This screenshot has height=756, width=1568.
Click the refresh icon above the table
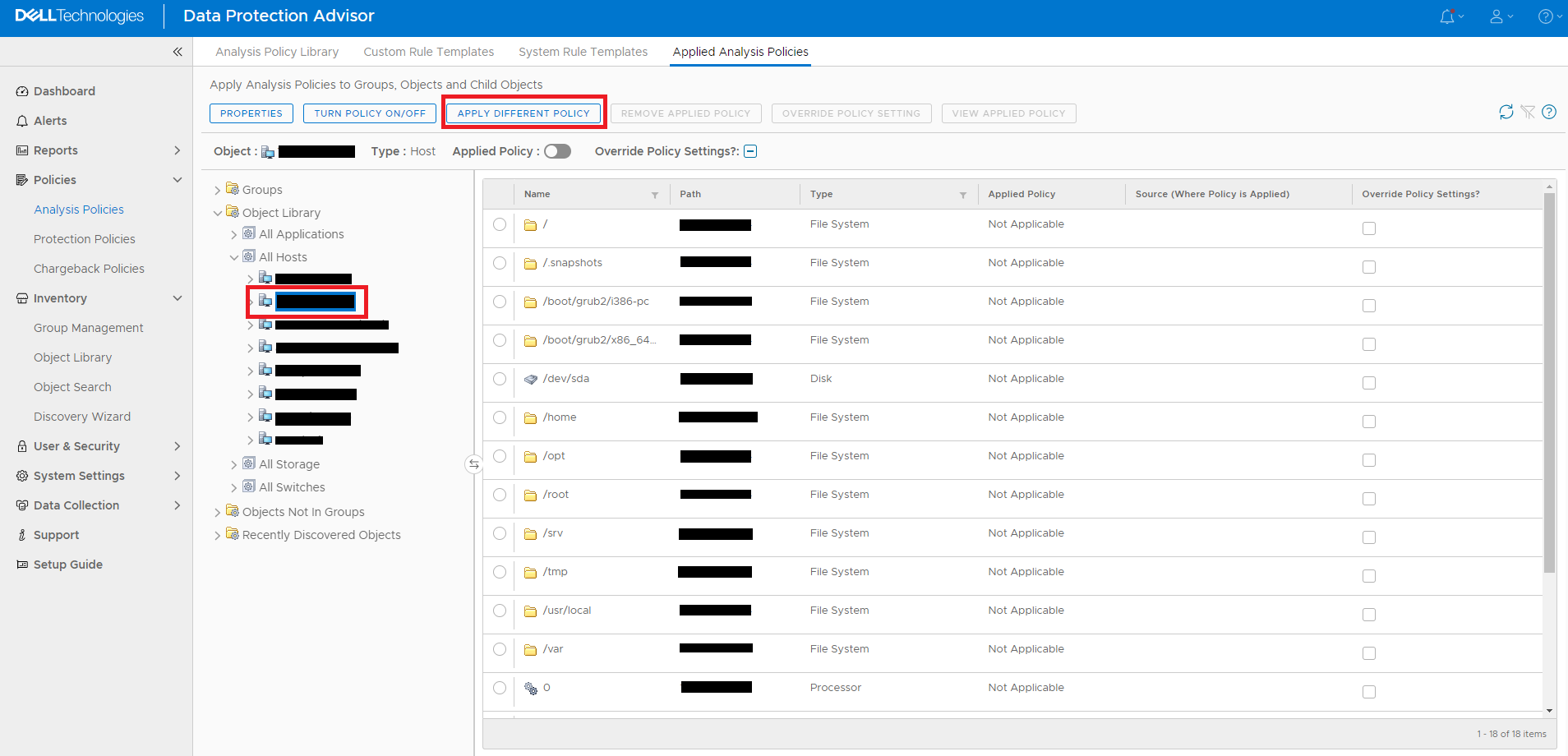[1506, 112]
